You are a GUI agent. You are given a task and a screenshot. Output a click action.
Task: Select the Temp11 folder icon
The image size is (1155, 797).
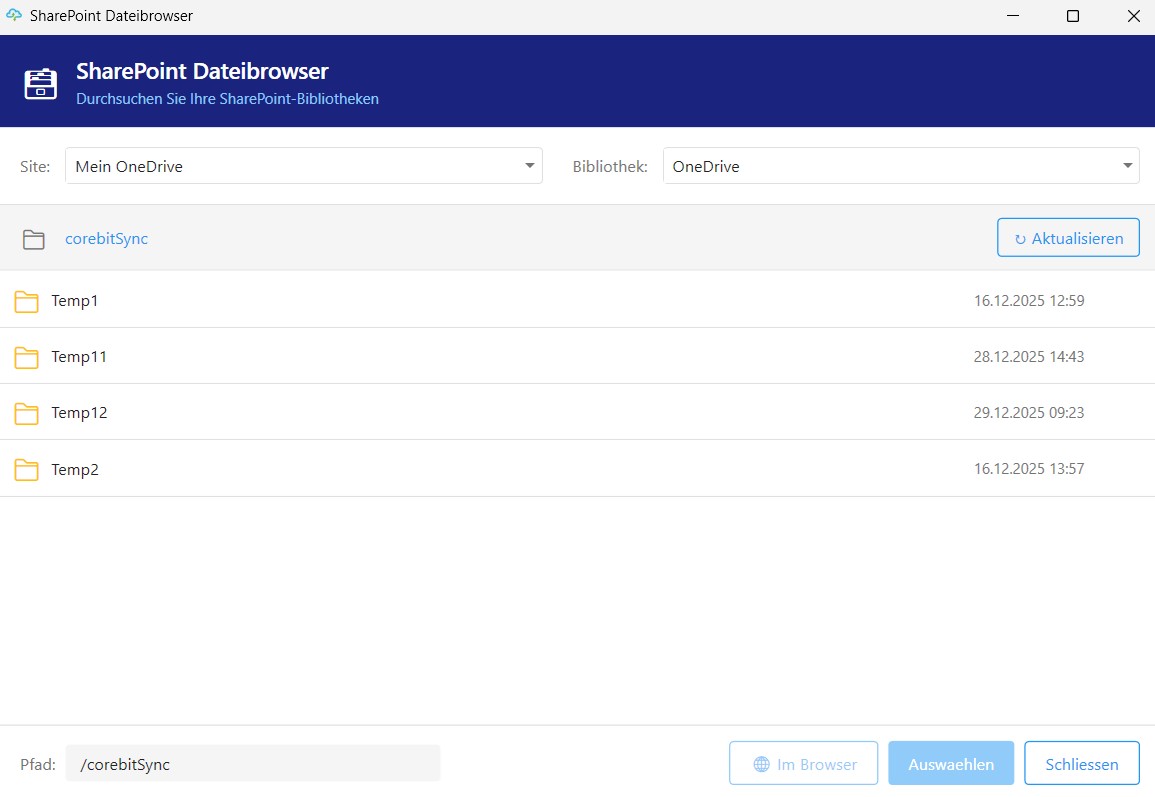pos(26,357)
